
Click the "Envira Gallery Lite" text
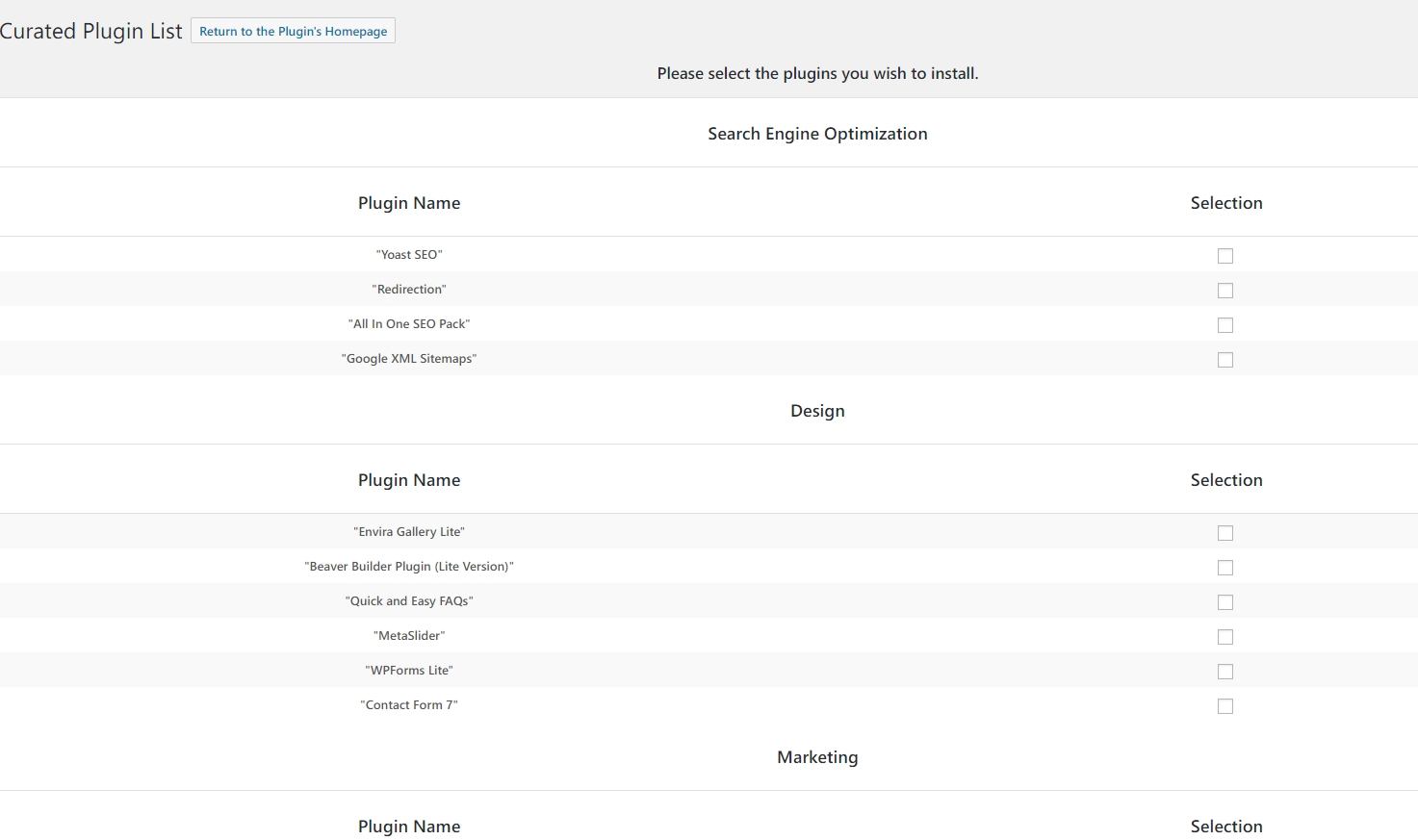409,532
